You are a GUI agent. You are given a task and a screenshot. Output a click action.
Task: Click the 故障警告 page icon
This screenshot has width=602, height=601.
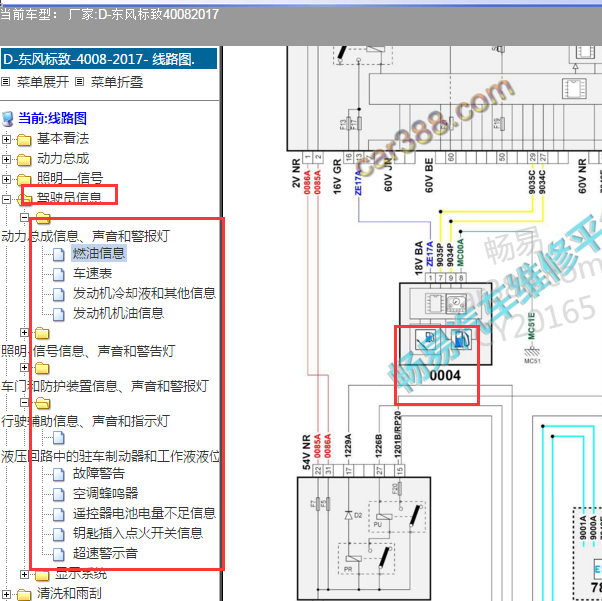click(58, 474)
